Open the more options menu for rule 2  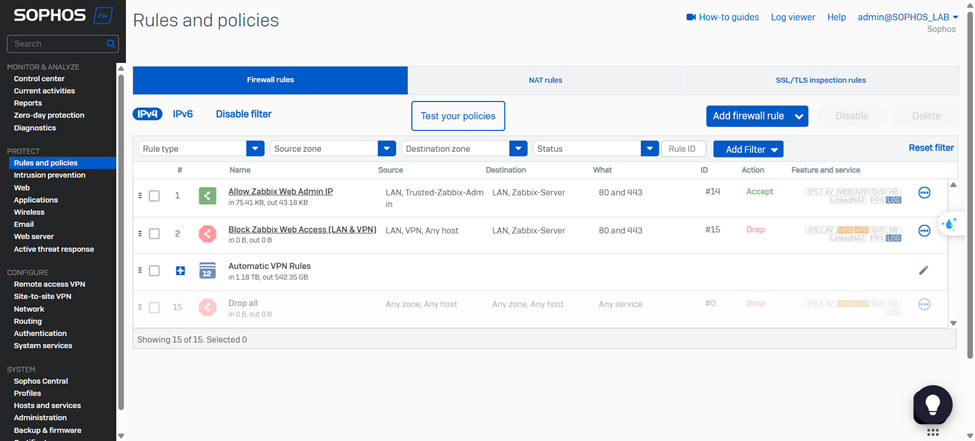coord(924,230)
